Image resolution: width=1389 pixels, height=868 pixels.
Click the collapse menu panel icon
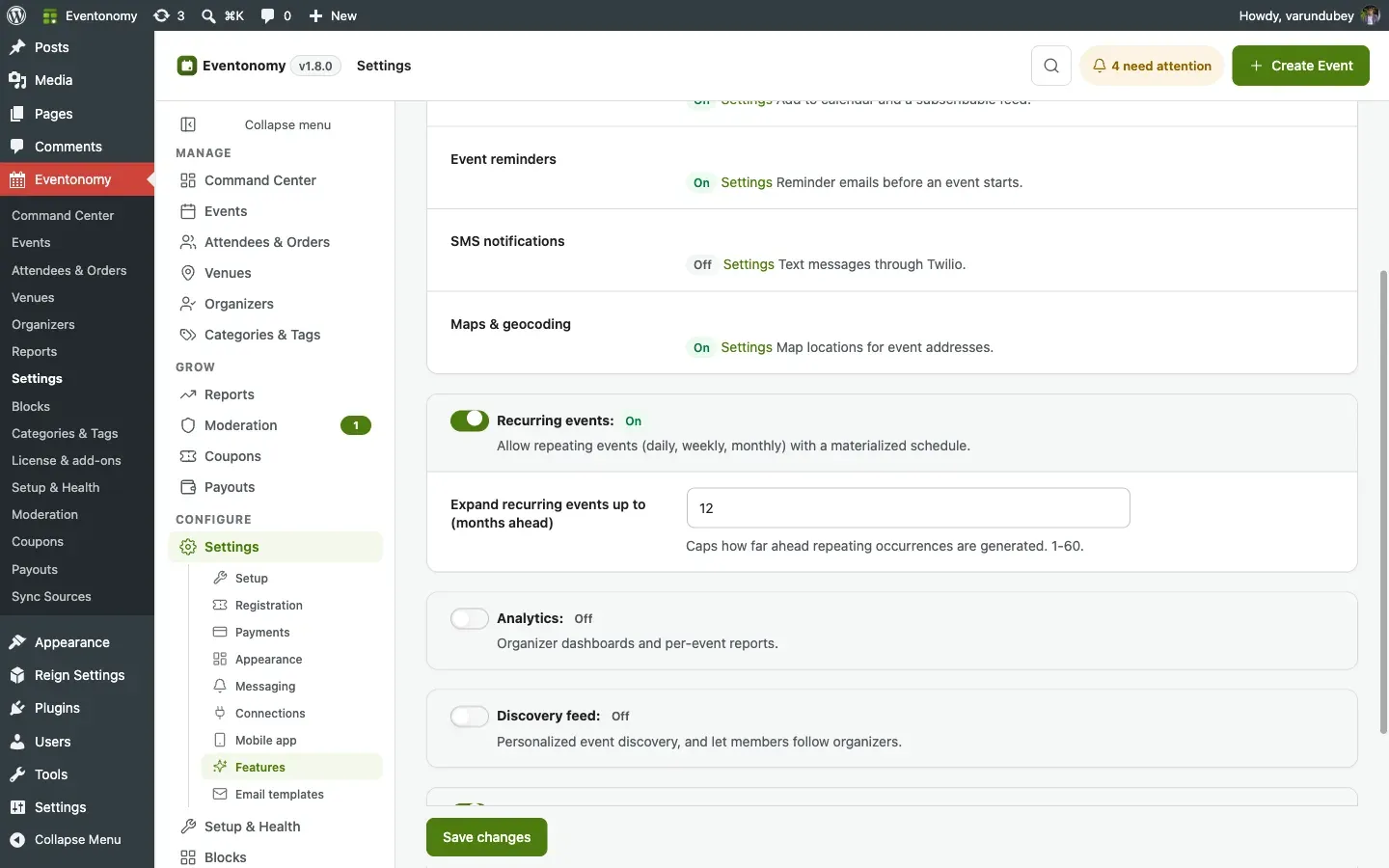(188, 124)
